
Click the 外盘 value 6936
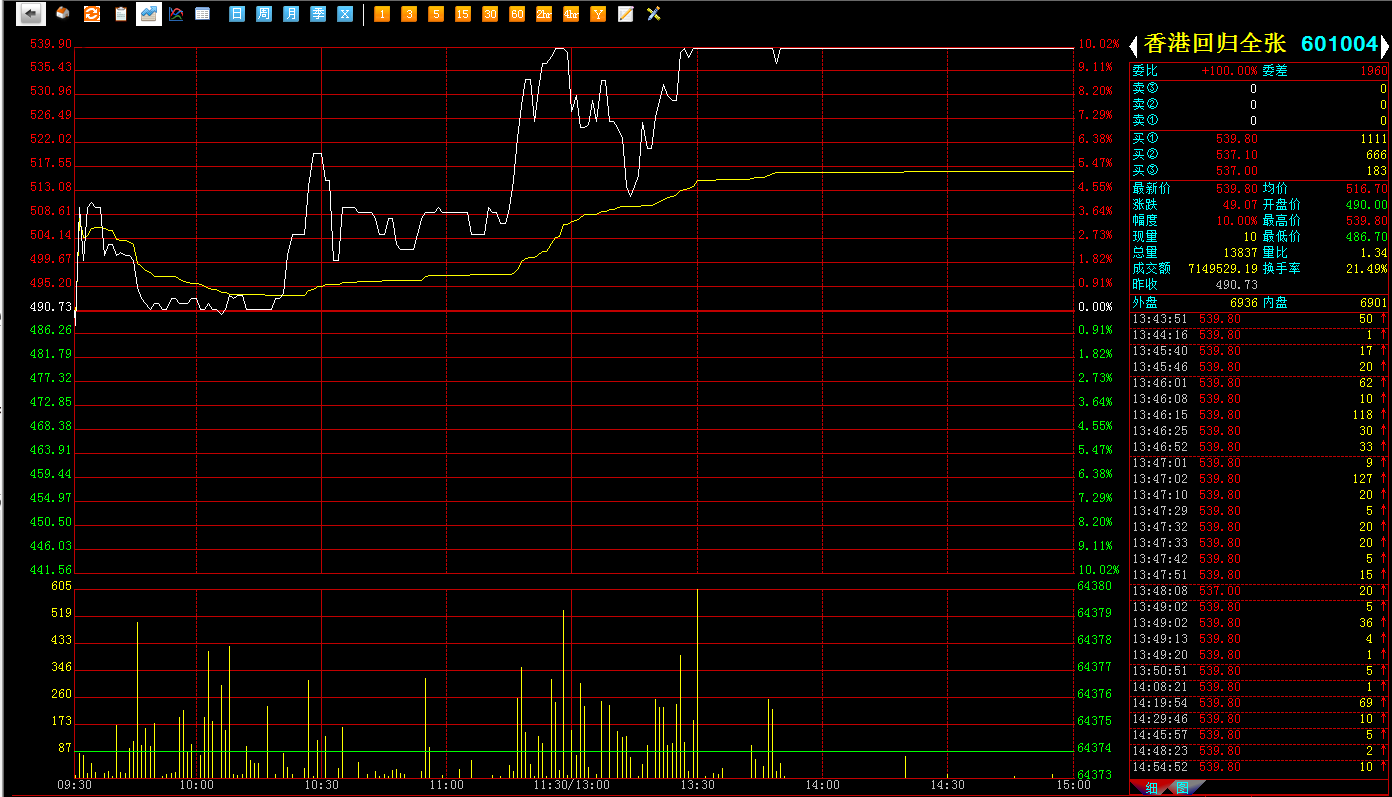(1244, 302)
